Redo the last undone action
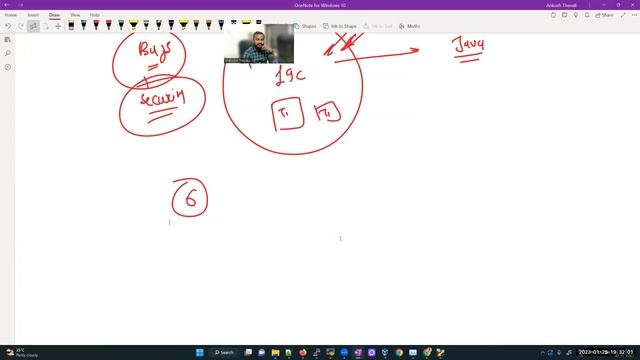The width and height of the screenshot is (640, 360). (x=21, y=26)
